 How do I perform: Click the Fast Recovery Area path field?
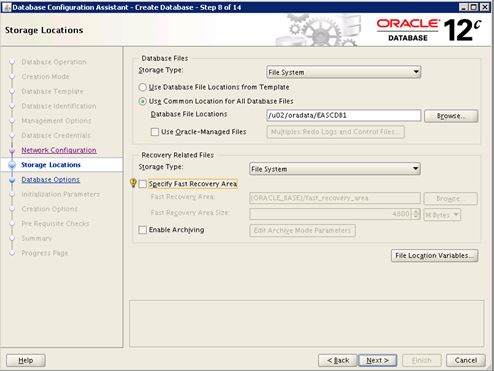(x=335, y=198)
